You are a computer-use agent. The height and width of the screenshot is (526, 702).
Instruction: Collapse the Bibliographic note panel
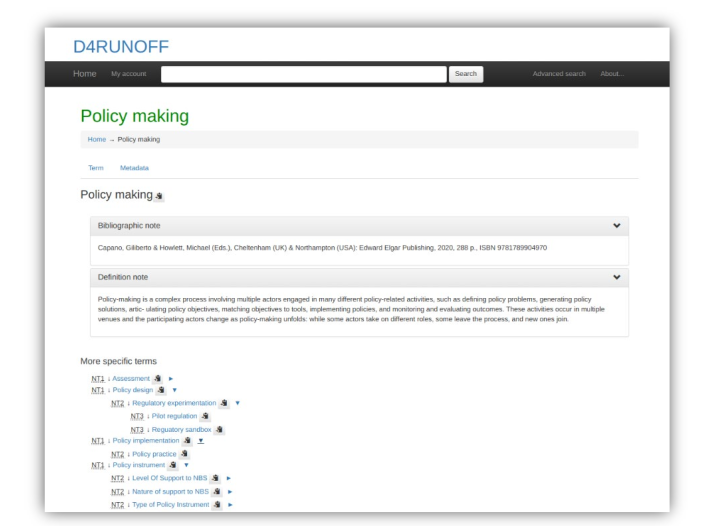point(616,226)
